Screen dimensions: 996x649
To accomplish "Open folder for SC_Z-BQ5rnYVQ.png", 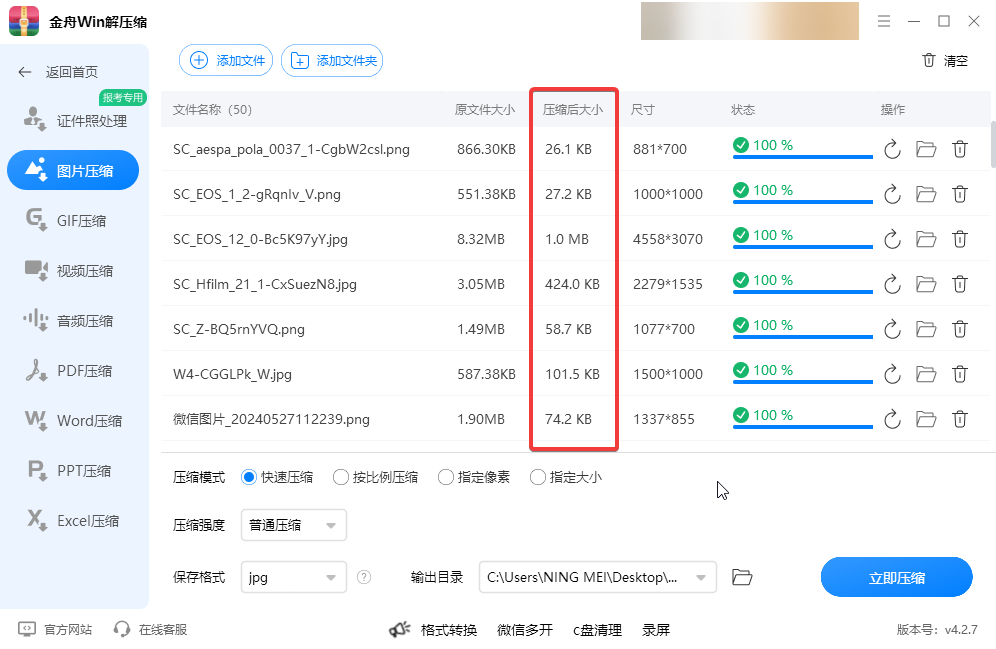I will (926, 329).
